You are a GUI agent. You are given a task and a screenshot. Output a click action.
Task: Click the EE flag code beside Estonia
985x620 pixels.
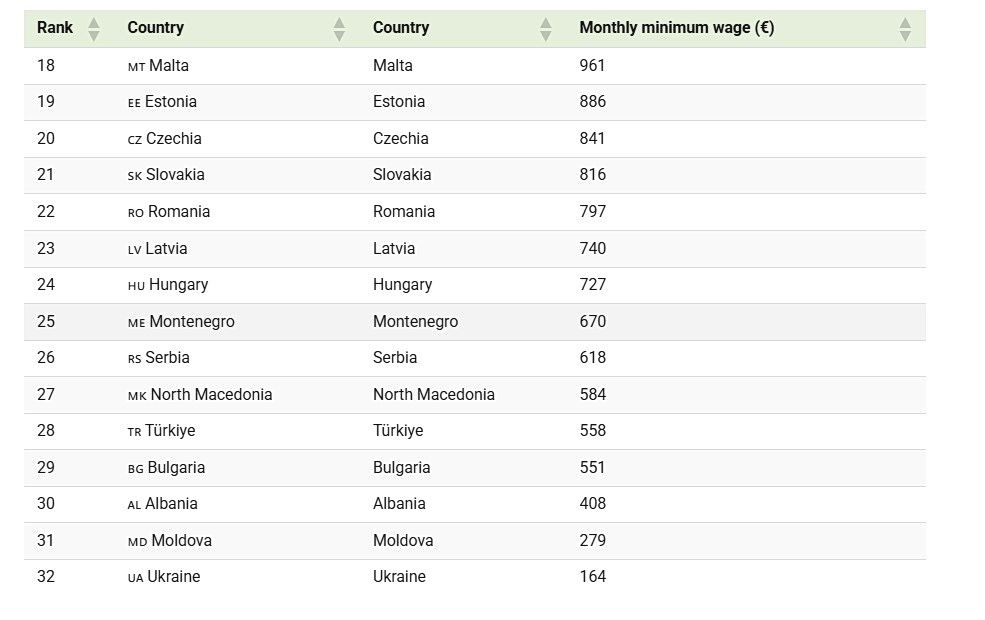coord(134,103)
